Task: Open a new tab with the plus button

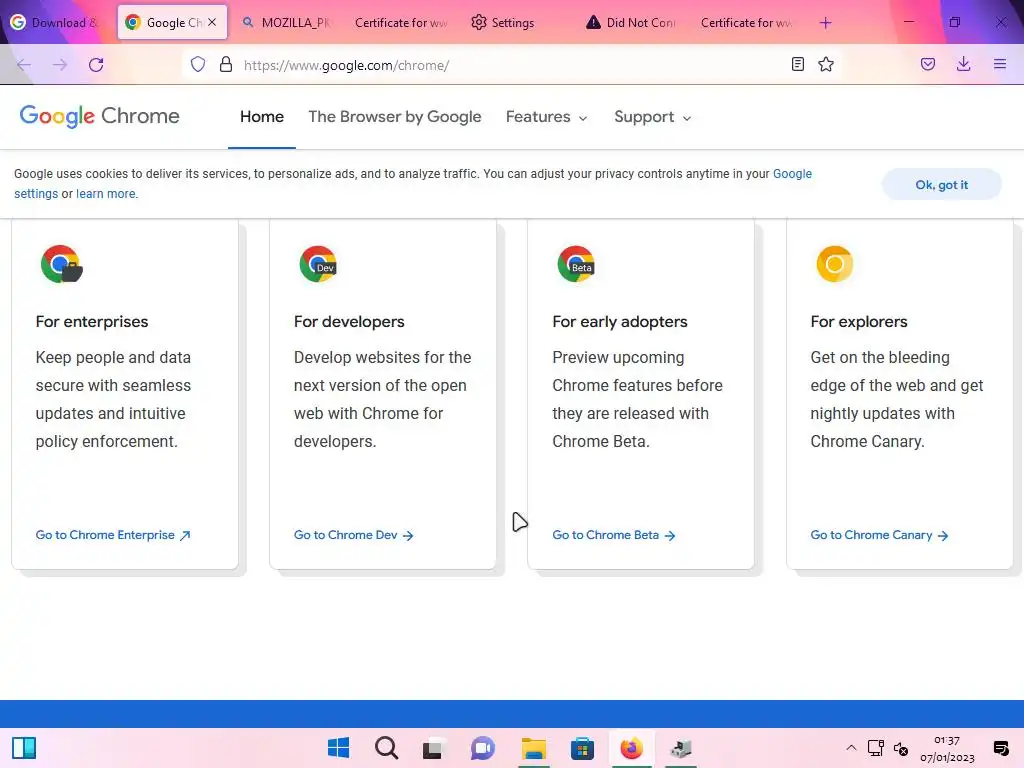Action: point(825,23)
